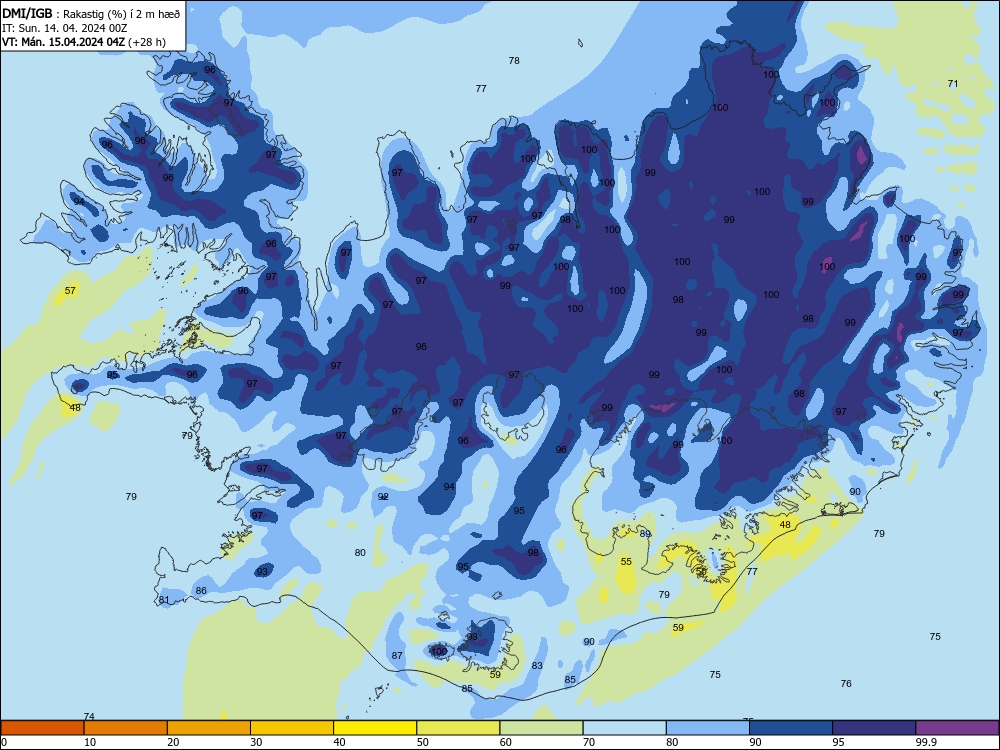This screenshot has width=1000, height=750.
Task: Click the amber 20–30 legend swatch
Action: tap(209, 728)
